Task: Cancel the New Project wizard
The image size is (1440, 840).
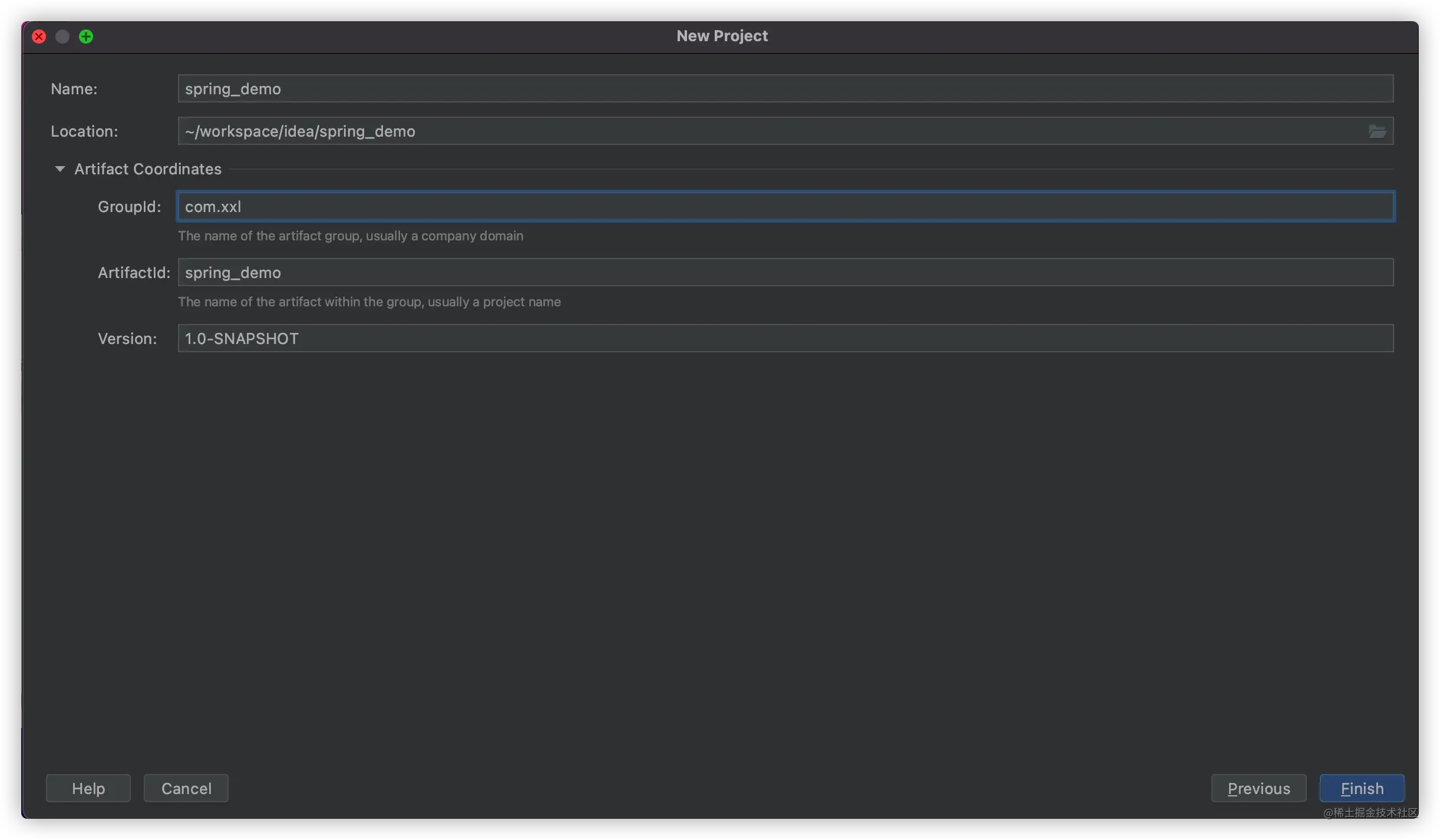Action: click(186, 788)
